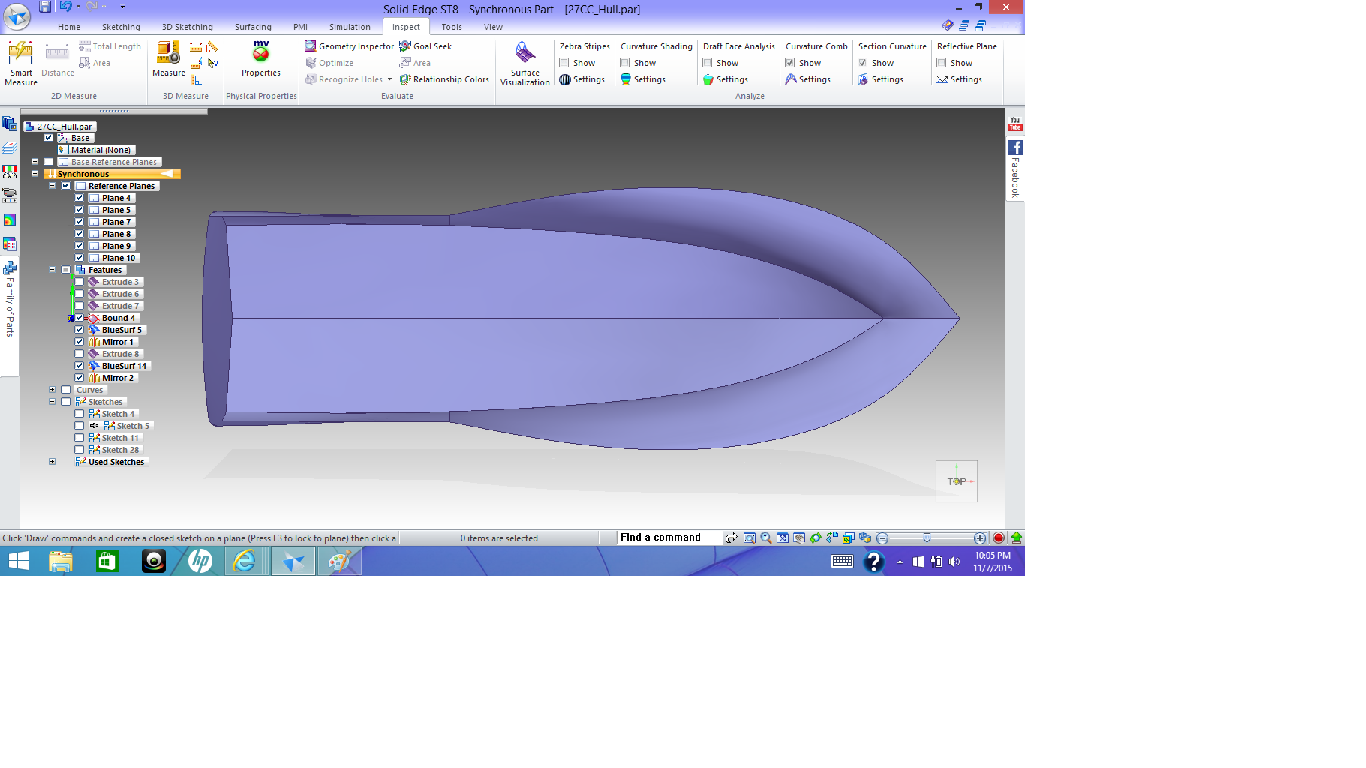The width and height of the screenshot is (1366, 768).
Task: Collapse the Reference Planes tree node
Action: (x=52, y=186)
